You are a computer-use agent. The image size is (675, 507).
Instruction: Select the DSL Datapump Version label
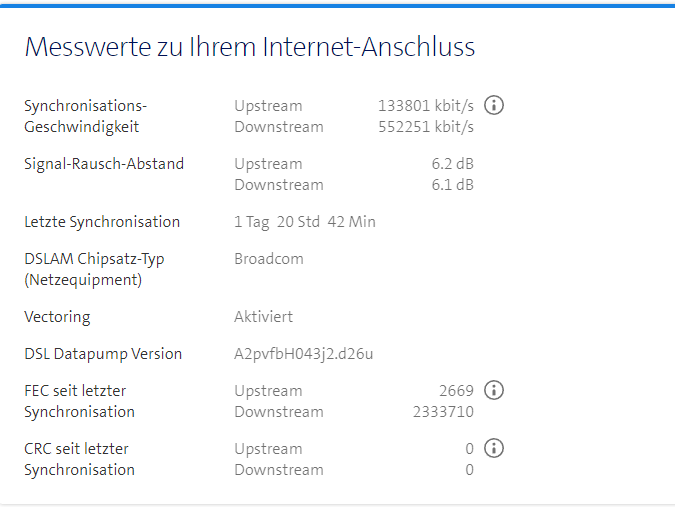coord(103,354)
